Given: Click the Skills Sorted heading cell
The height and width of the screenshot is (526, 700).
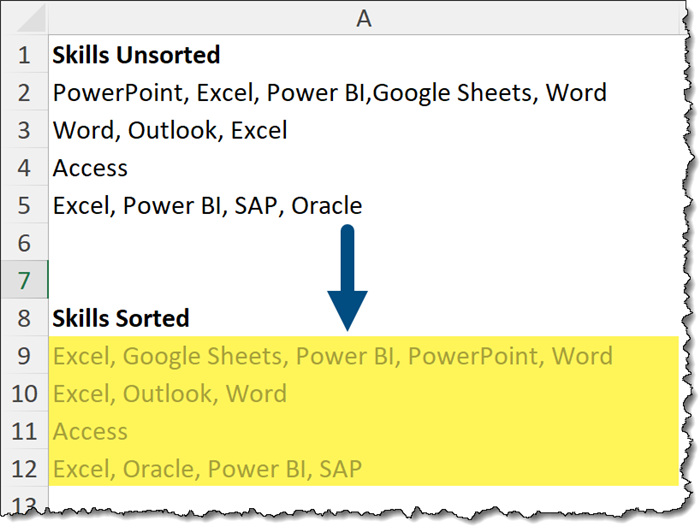Looking at the screenshot, I should pyautogui.click(x=121, y=319).
